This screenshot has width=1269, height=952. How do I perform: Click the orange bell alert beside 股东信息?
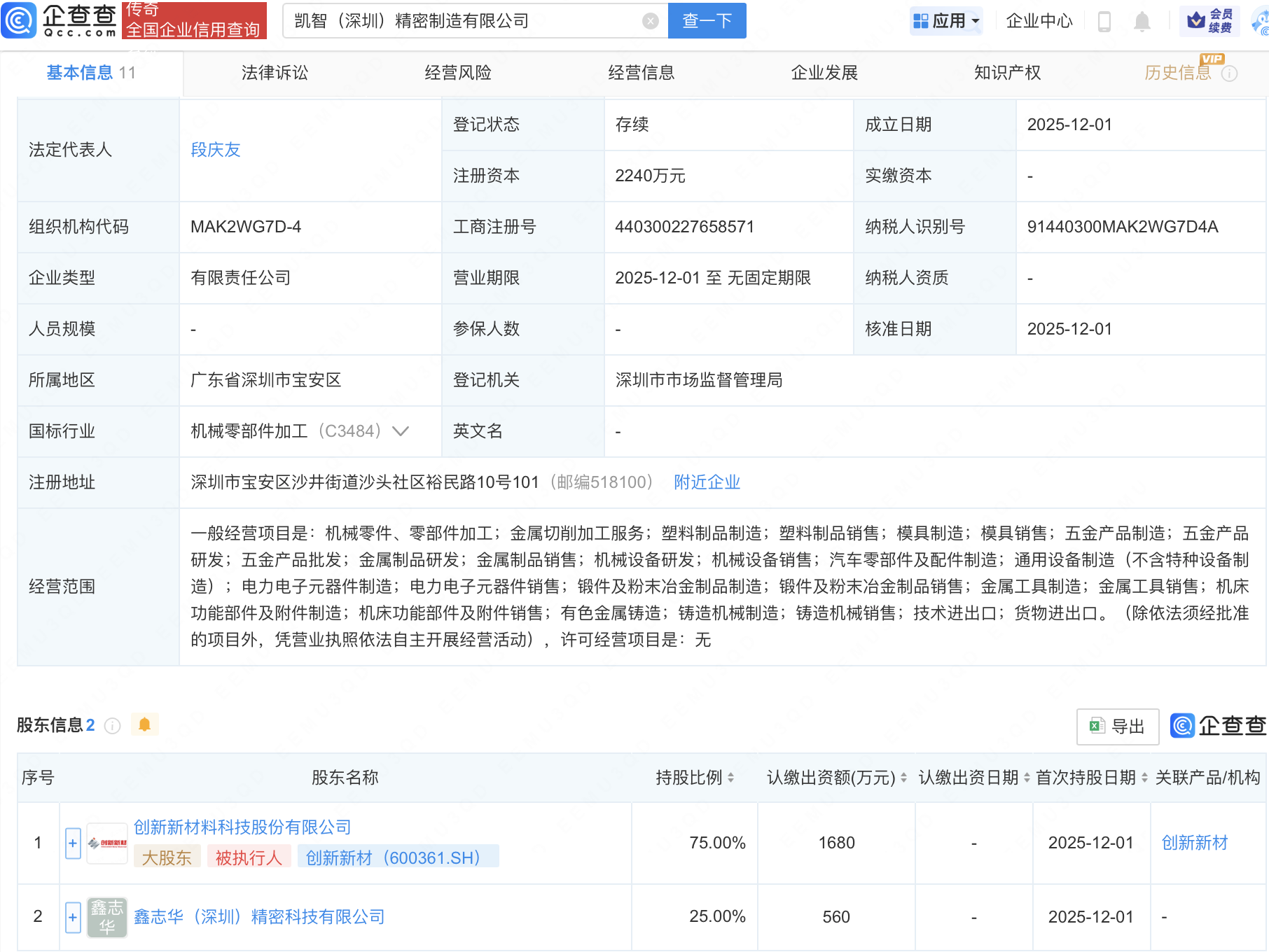click(145, 724)
